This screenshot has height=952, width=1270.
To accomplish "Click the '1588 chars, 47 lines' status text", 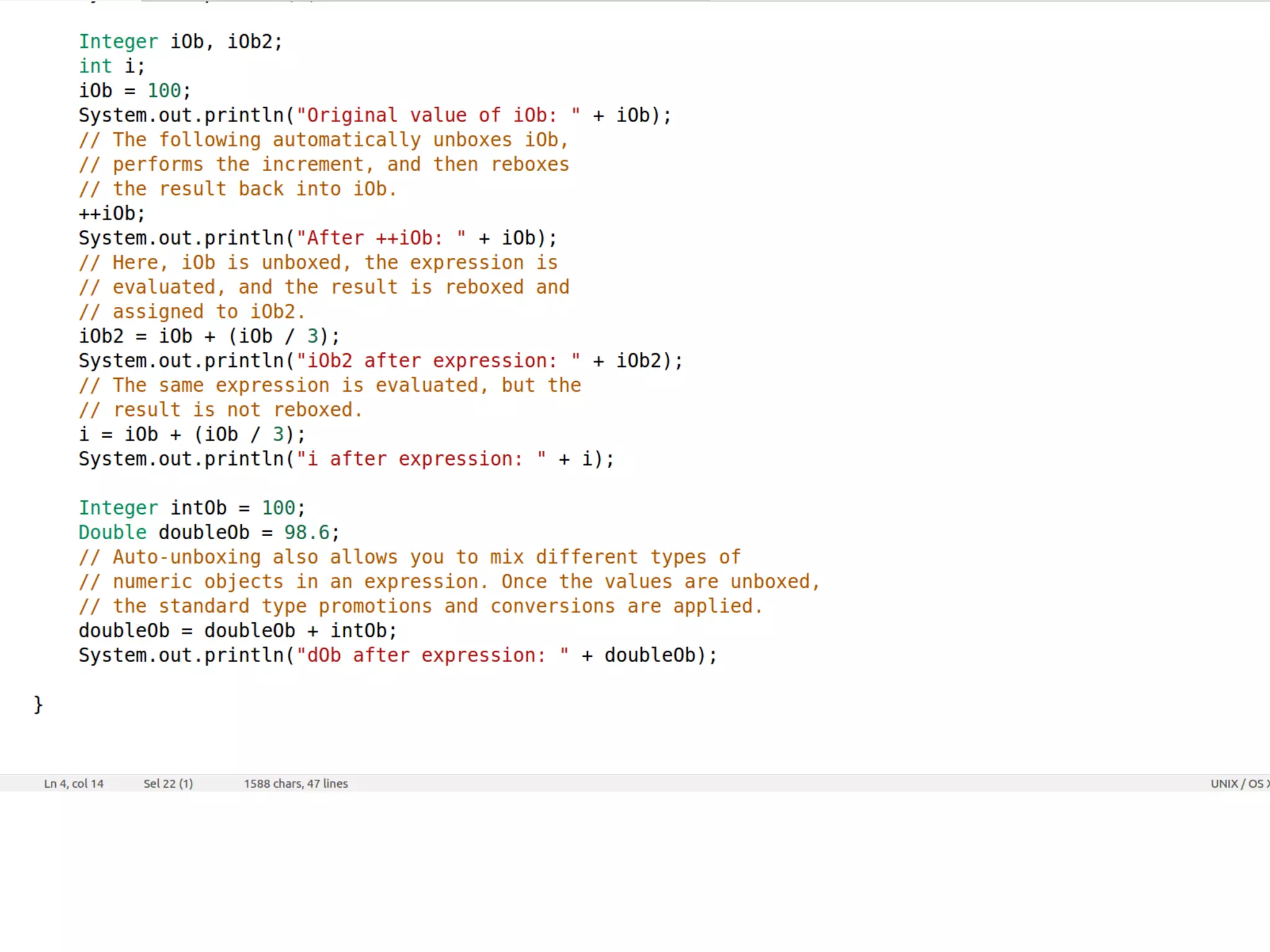I will coord(296,783).
